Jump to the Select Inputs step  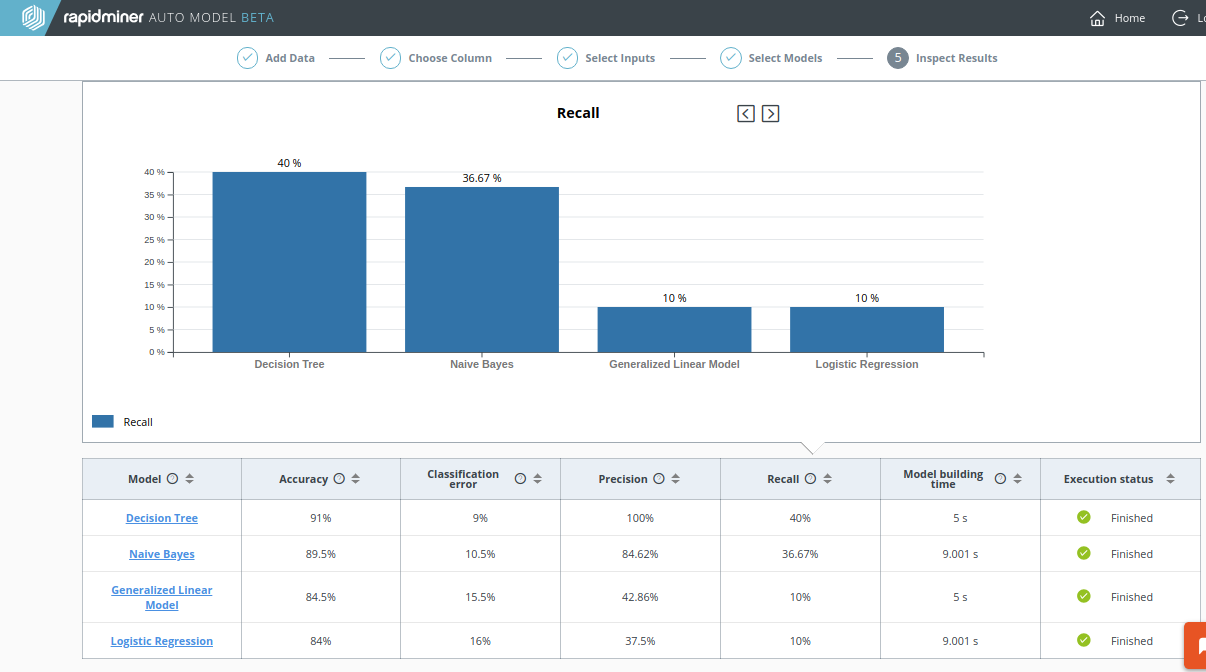(x=606, y=58)
